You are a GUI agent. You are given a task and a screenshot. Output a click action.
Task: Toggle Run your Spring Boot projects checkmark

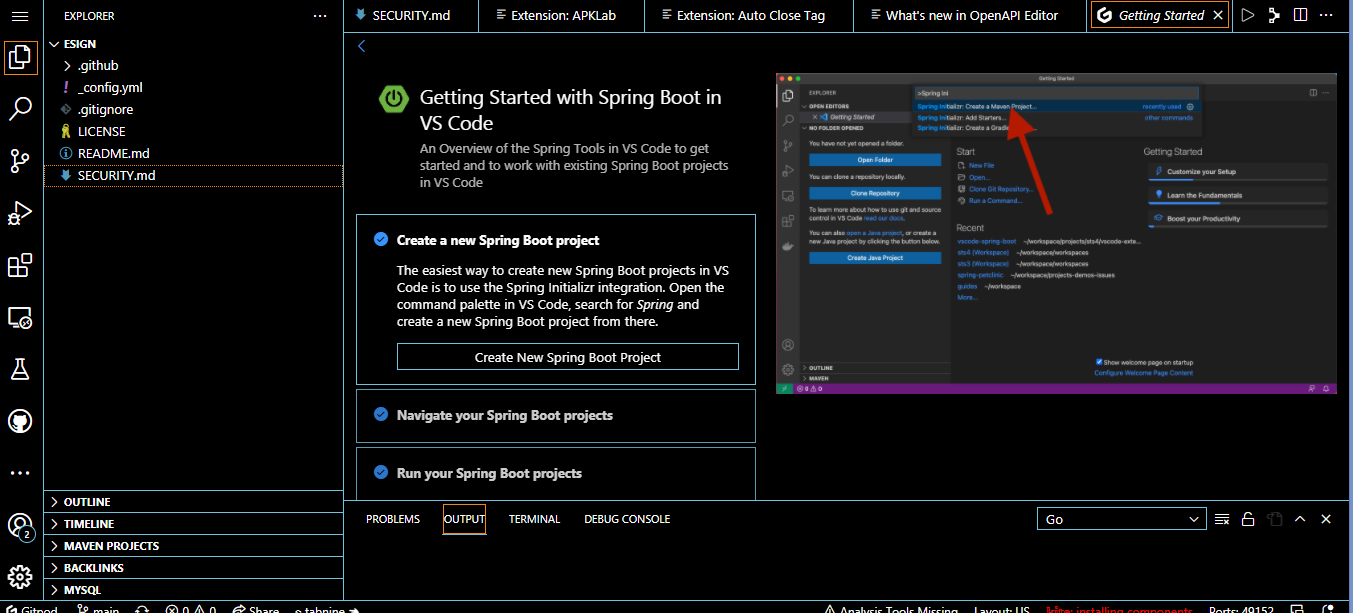point(380,472)
